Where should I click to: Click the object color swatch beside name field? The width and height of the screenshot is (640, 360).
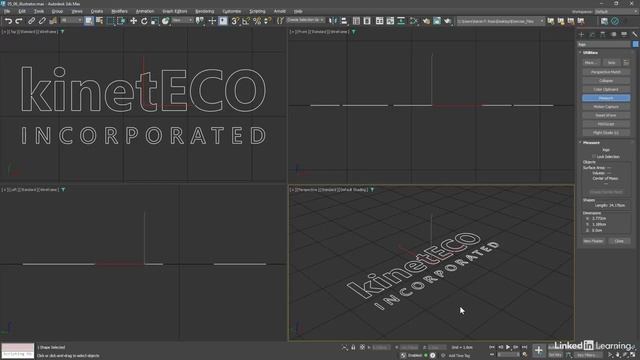(x=636, y=44)
